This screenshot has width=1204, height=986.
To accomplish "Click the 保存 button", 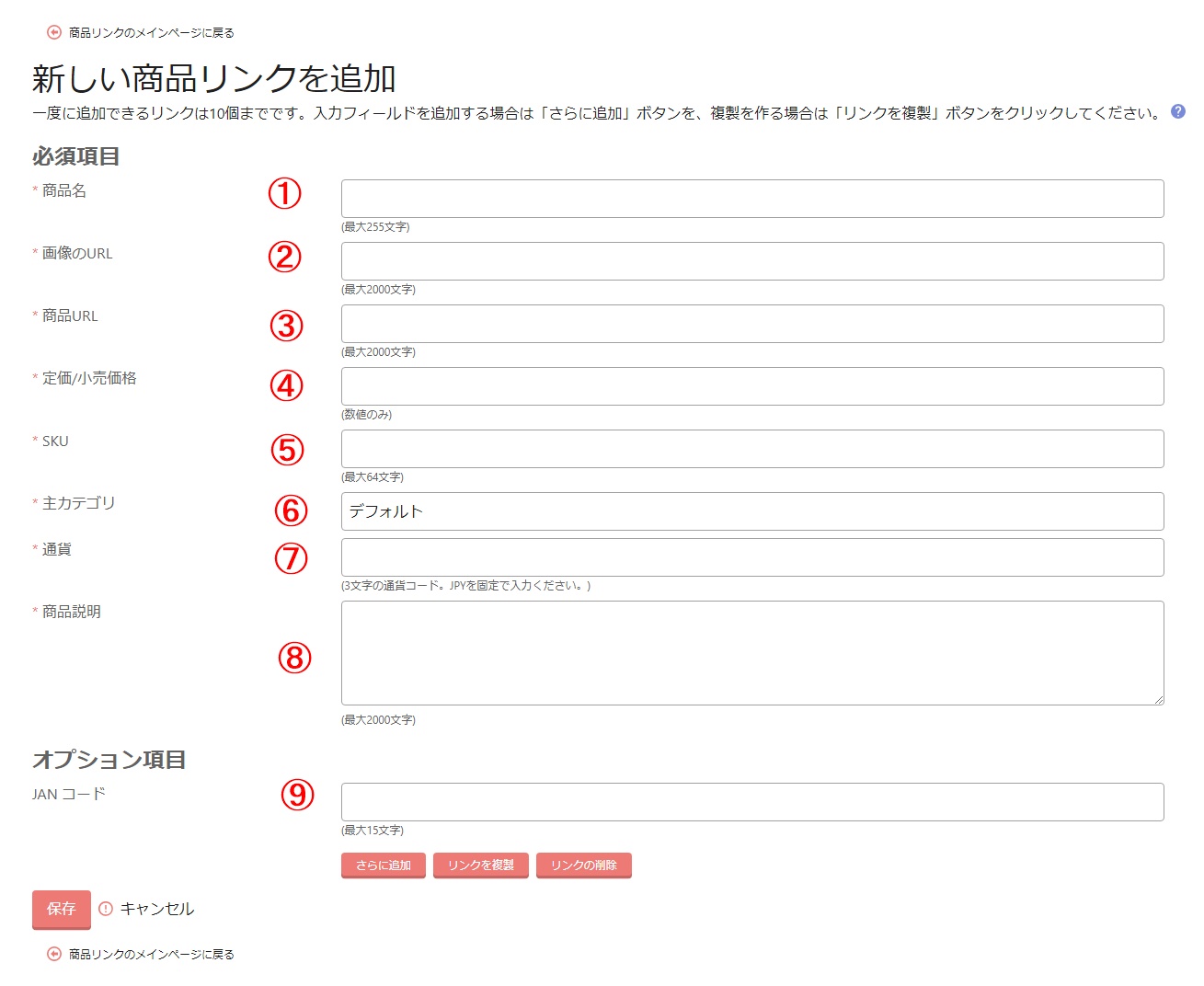I will click(61, 910).
